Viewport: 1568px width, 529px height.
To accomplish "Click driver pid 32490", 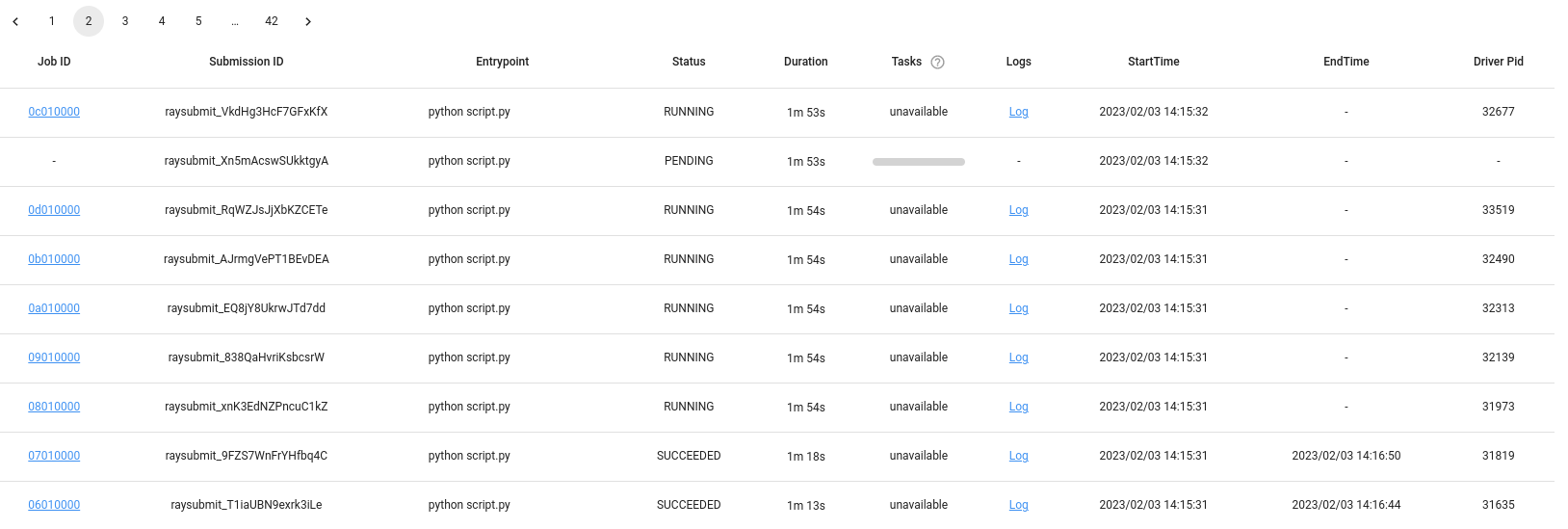I will [x=1499, y=259].
